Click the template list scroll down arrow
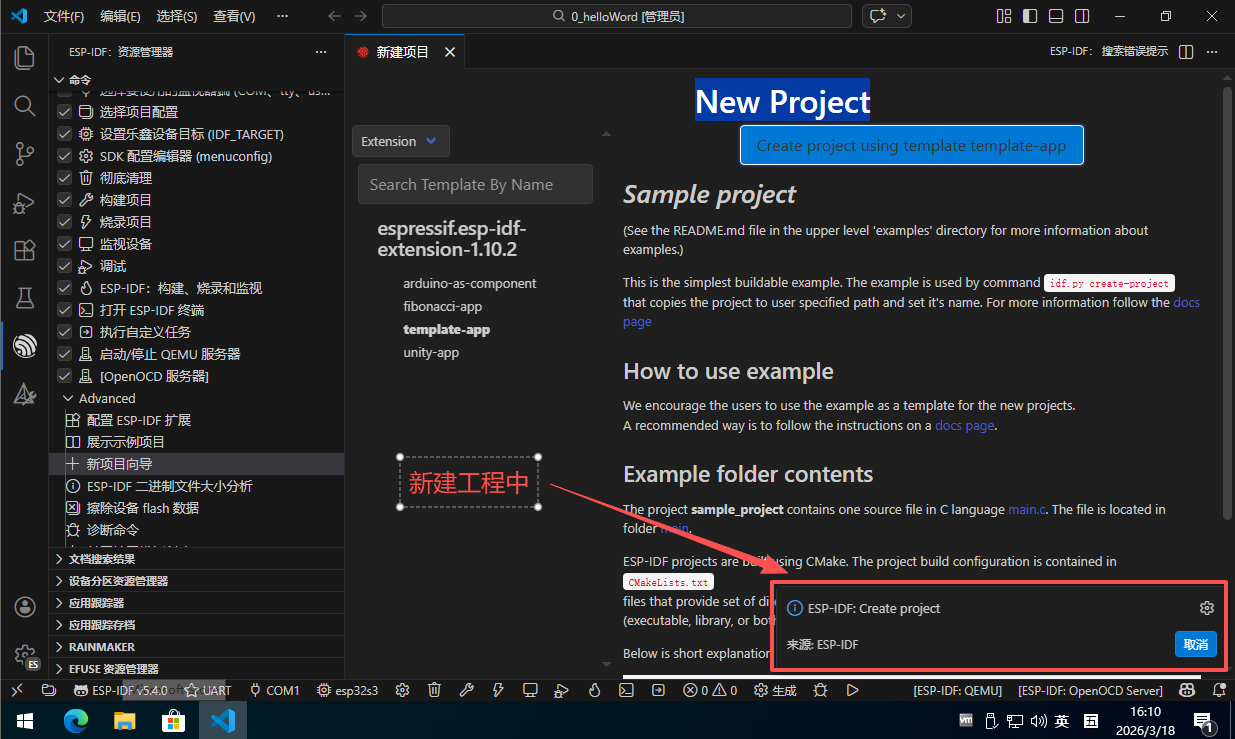 tap(604, 663)
